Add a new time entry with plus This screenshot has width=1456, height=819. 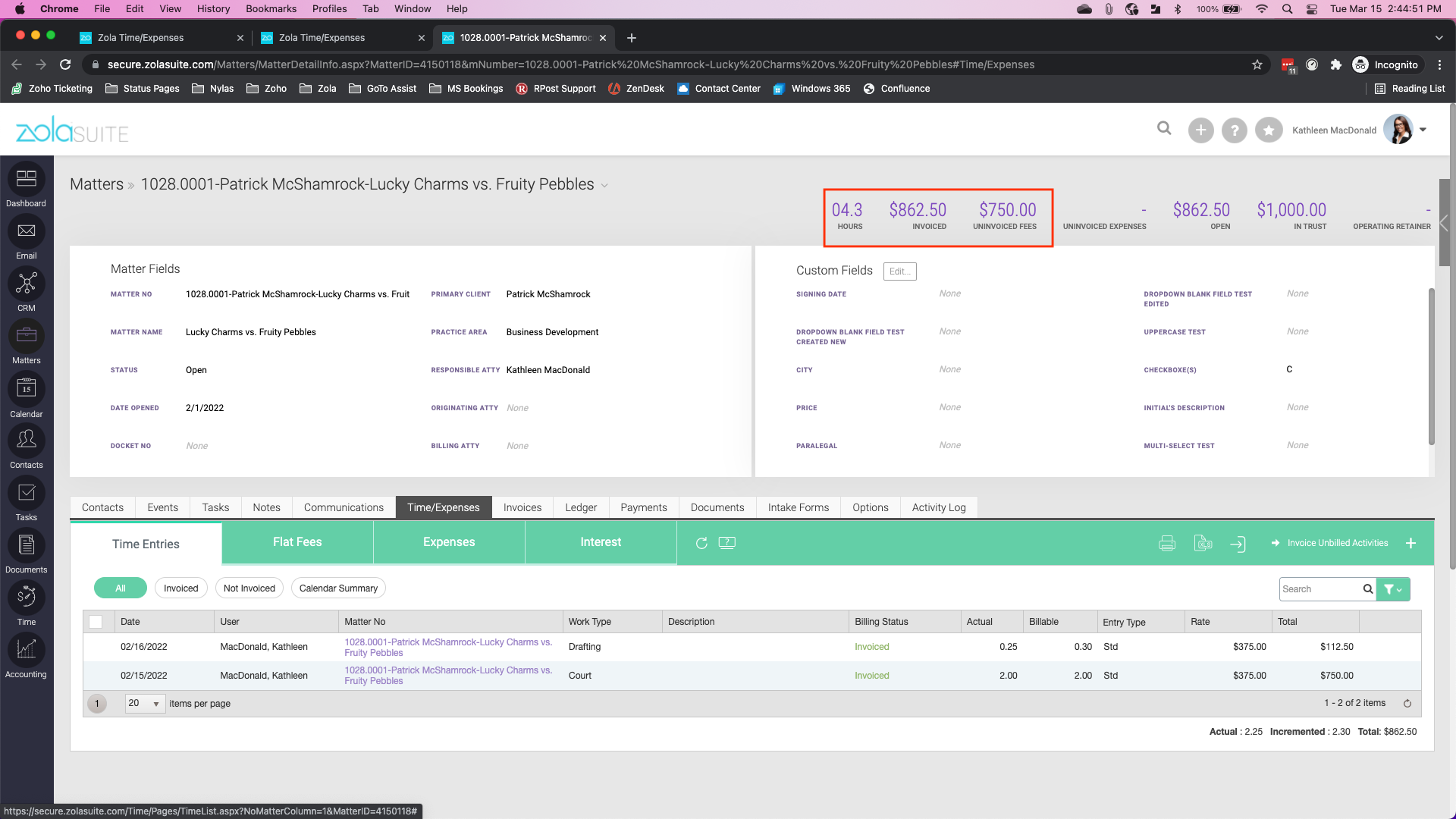click(x=1411, y=543)
